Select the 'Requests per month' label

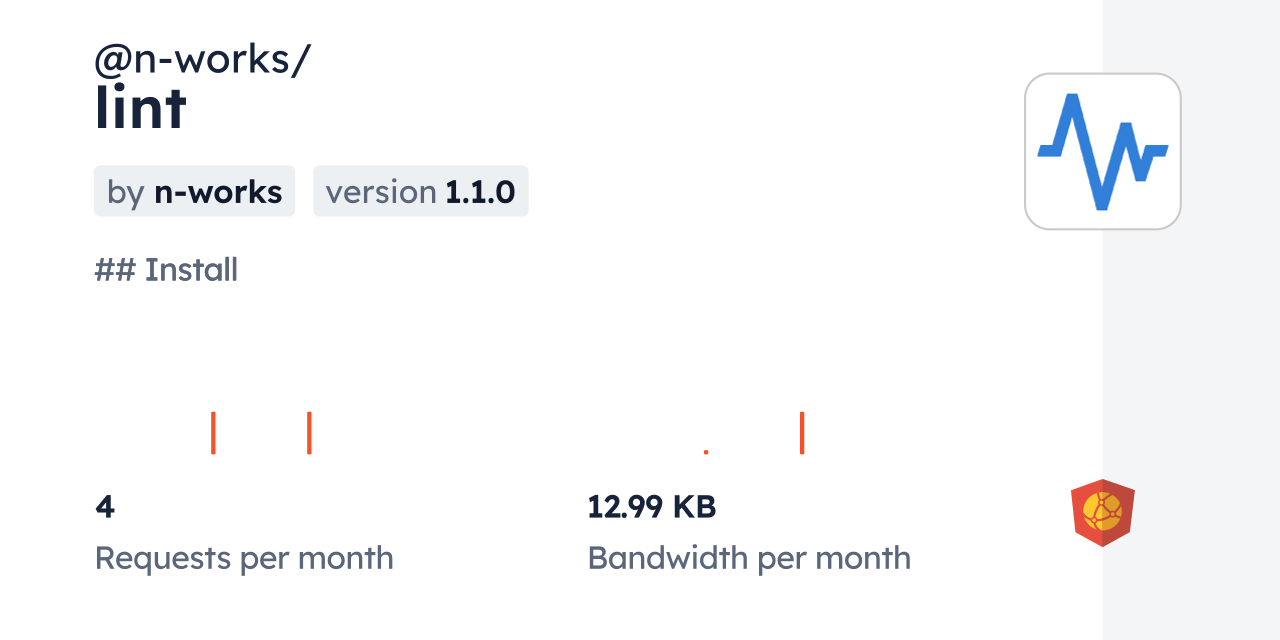pyautogui.click(x=244, y=558)
